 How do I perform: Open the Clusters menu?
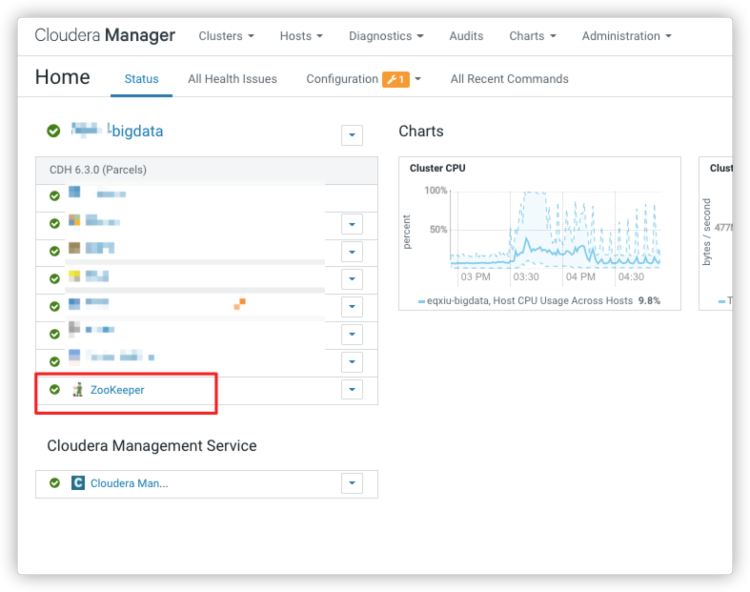(226, 36)
